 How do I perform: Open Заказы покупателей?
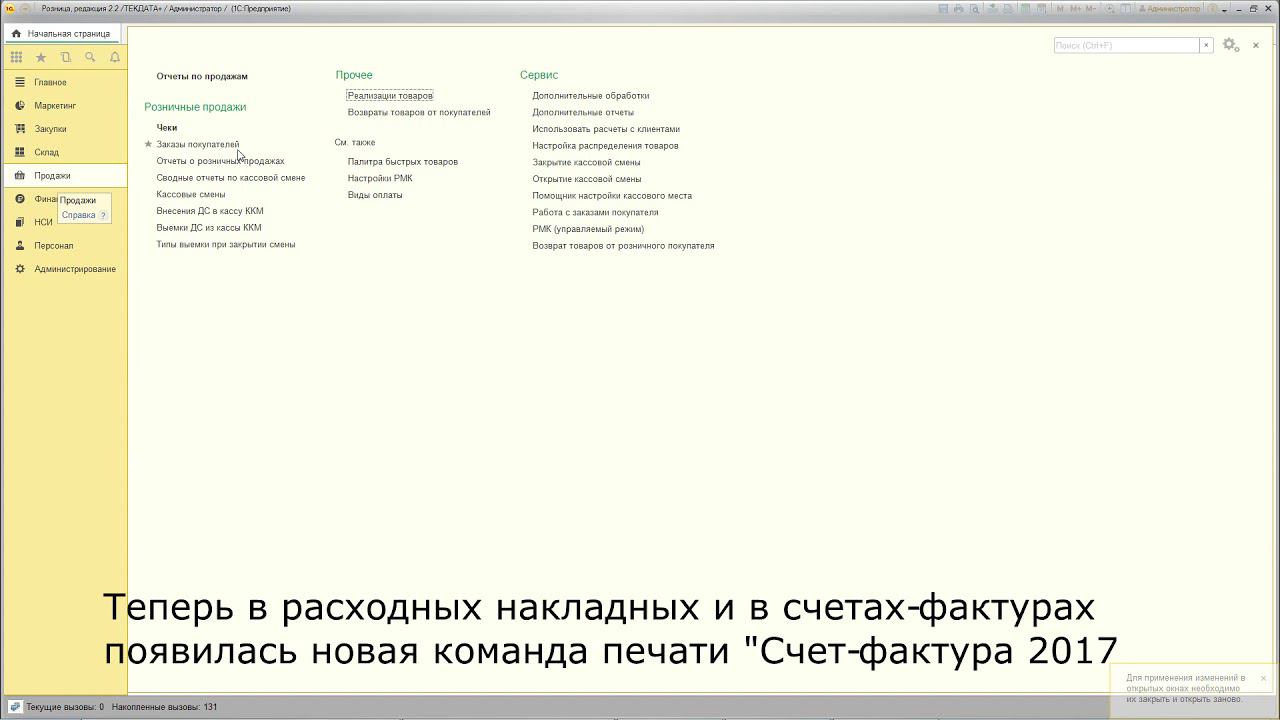198,144
